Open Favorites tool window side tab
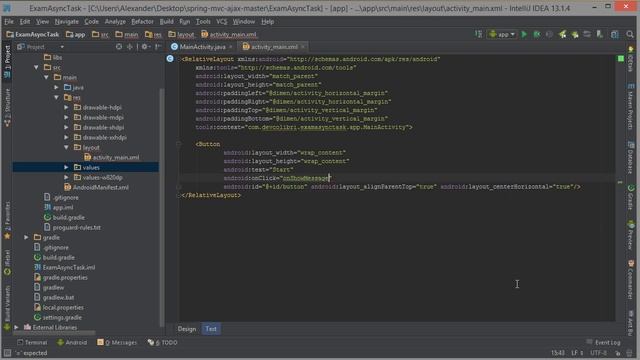 click(7, 220)
